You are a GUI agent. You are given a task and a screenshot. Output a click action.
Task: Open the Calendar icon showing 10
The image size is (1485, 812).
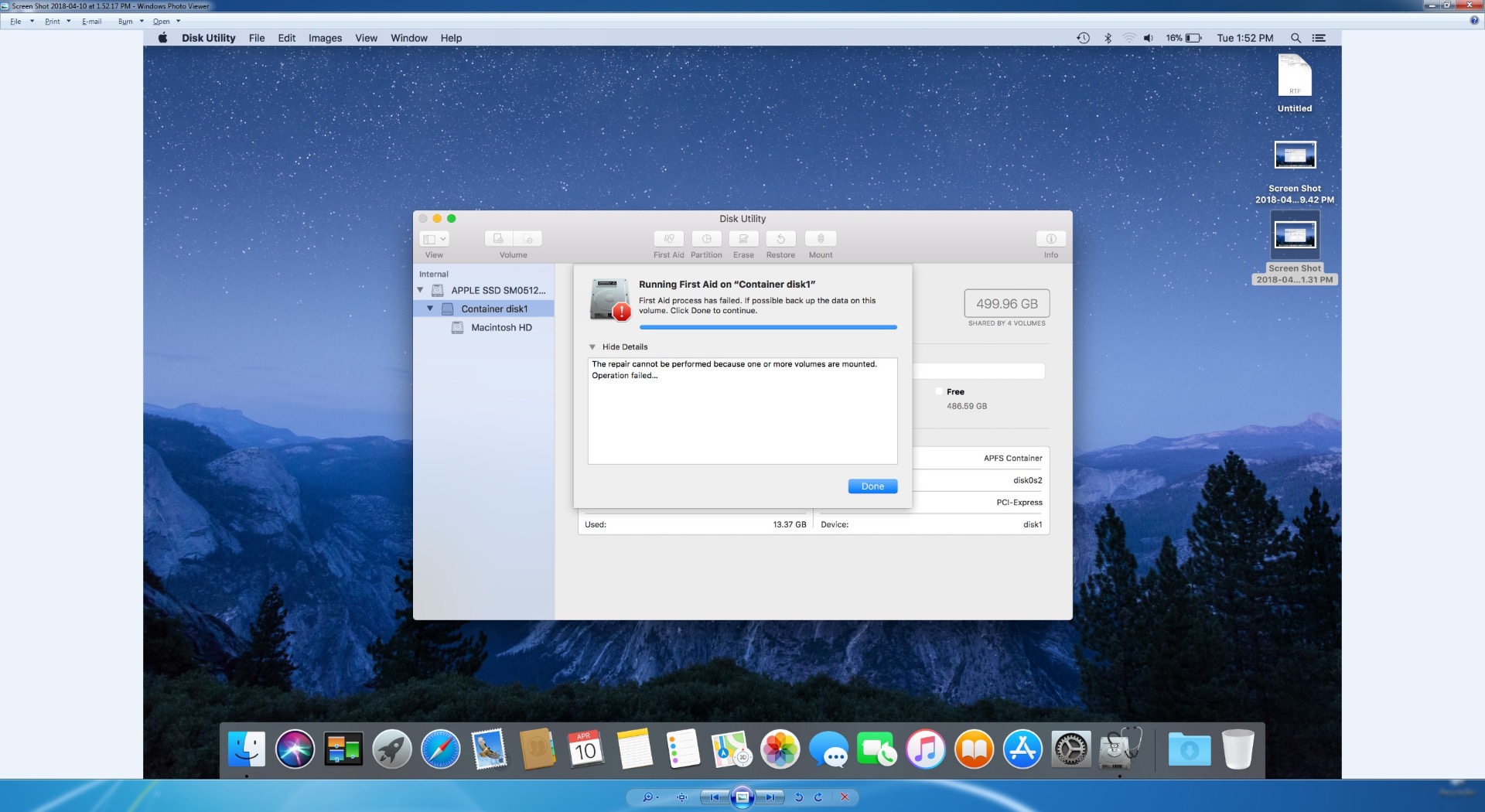coord(586,749)
